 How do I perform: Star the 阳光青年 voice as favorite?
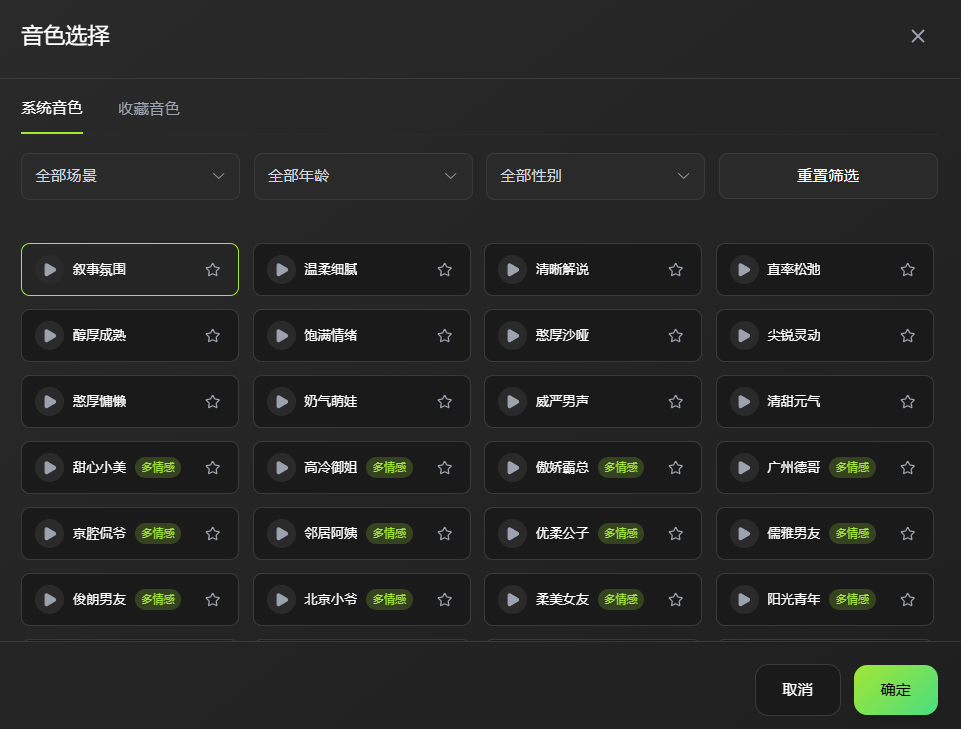[908, 600]
